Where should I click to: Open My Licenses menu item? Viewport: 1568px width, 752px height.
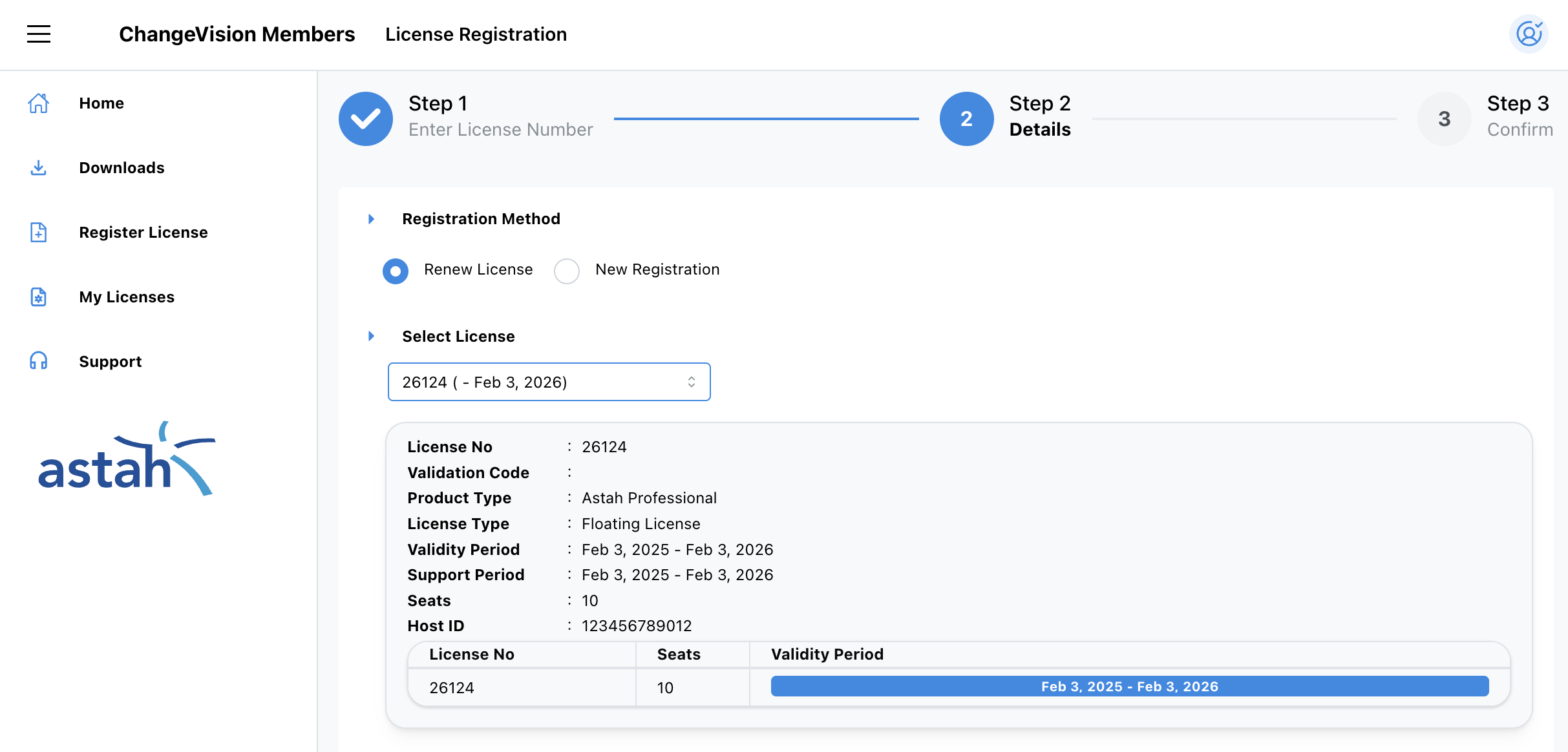tap(127, 297)
